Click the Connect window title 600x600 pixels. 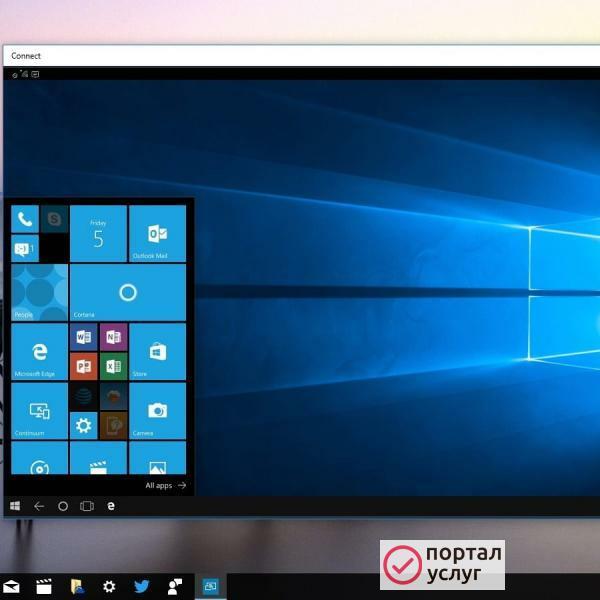pos(26,56)
